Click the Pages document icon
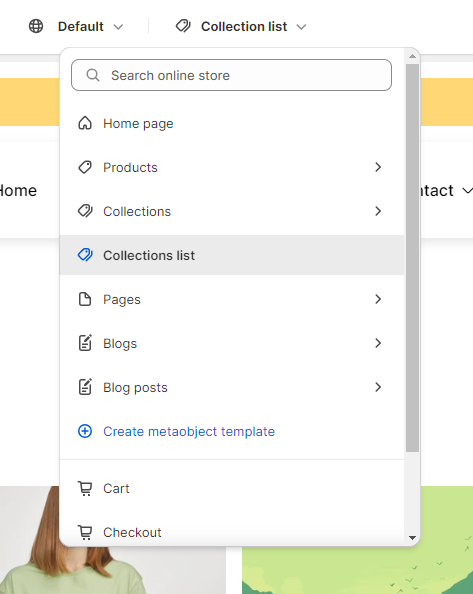Viewport: 473px width, 594px height. 85,299
